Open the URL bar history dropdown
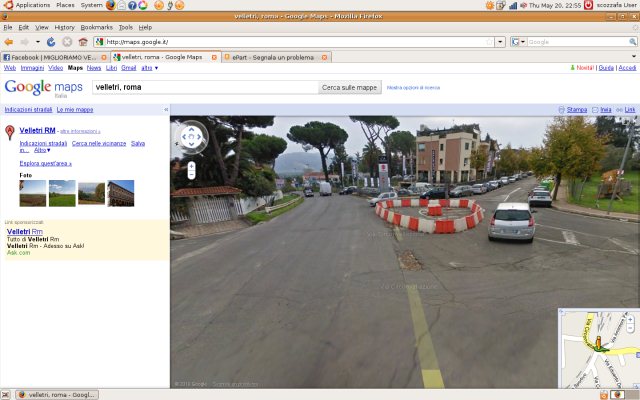640x400 pixels. (500, 42)
